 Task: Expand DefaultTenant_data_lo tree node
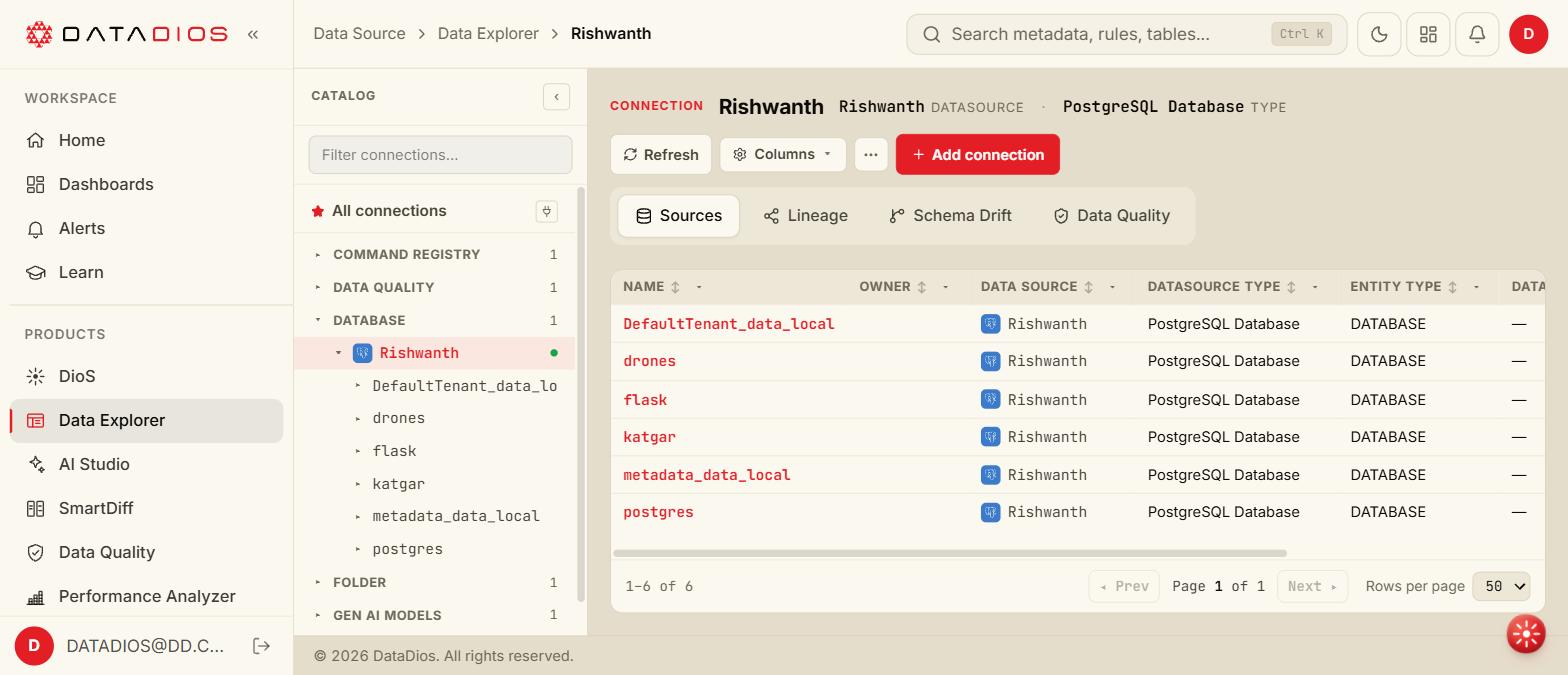(x=358, y=386)
